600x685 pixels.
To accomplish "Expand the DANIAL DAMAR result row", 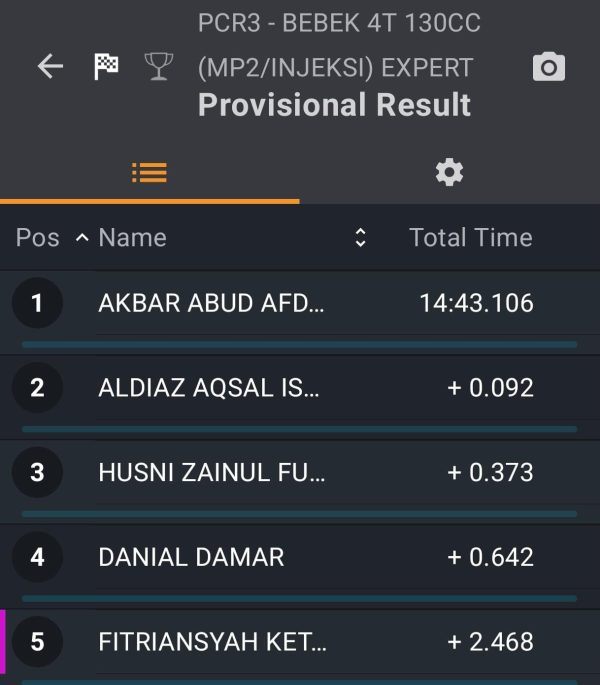I will [300, 557].
